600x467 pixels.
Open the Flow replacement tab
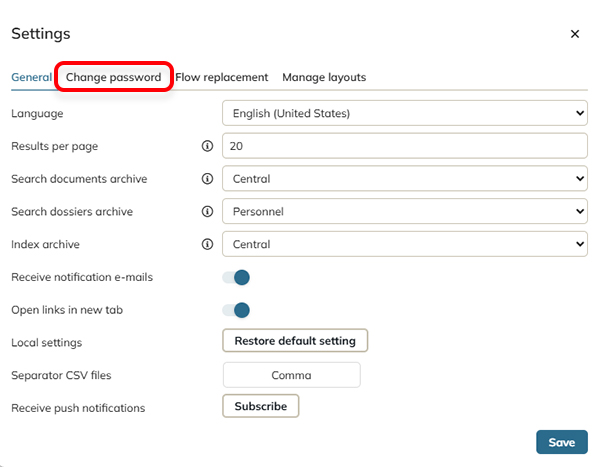pos(222,77)
